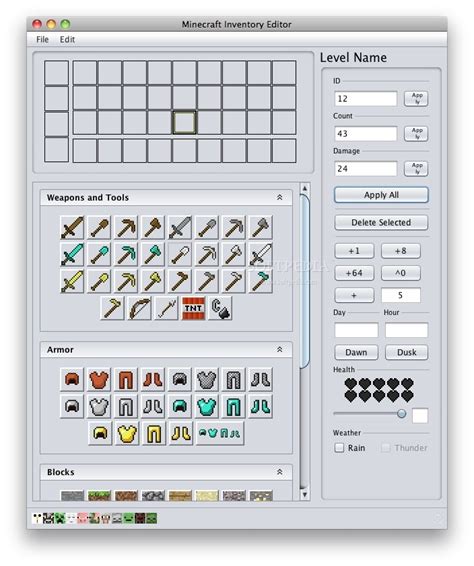
Task: Select the diamond pickaxe icon
Action: (x=126, y=254)
